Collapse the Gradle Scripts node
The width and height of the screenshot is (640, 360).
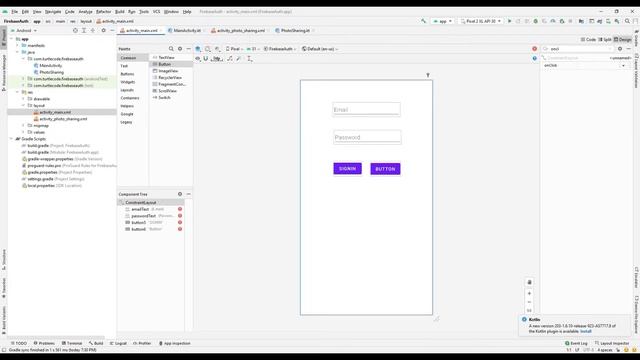coord(11,139)
